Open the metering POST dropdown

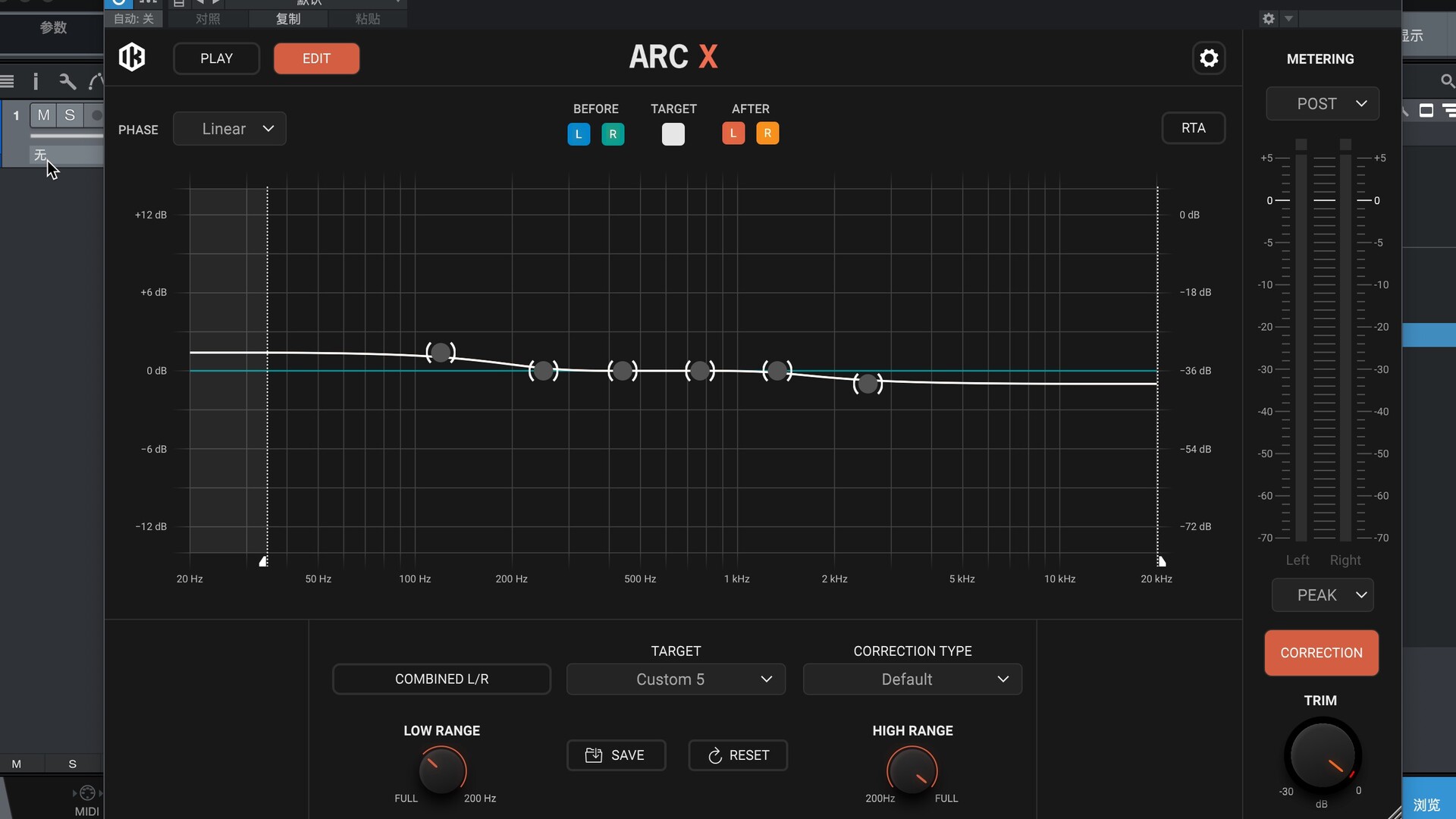click(1322, 104)
